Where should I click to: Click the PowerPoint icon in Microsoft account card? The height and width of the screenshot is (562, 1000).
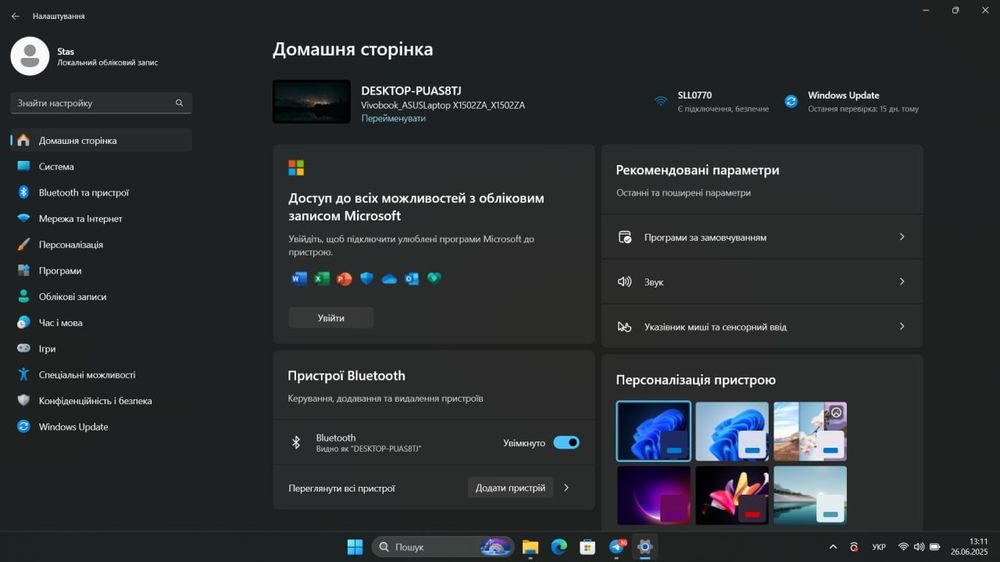click(x=344, y=278)
